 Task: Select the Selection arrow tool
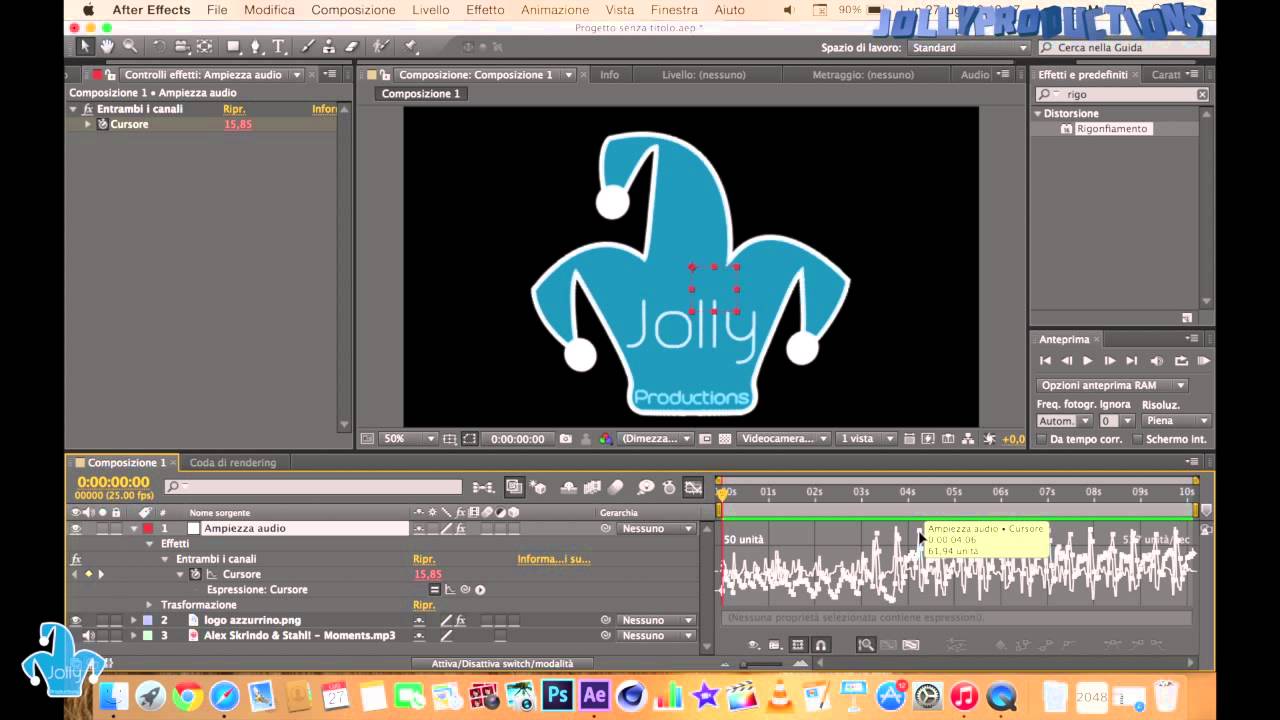[x=85, y=46]
